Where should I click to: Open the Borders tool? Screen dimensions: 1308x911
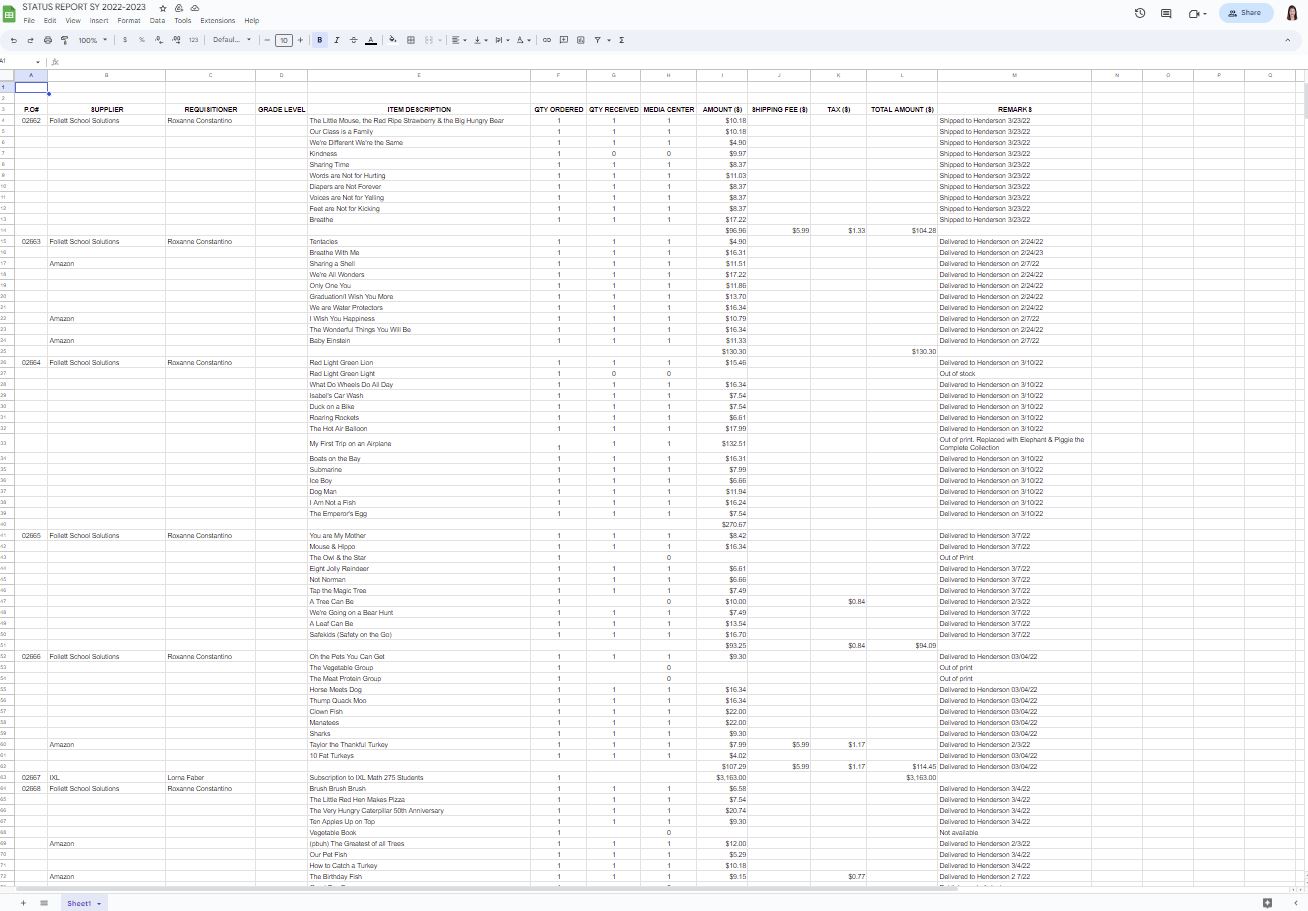tap(411, 40)
